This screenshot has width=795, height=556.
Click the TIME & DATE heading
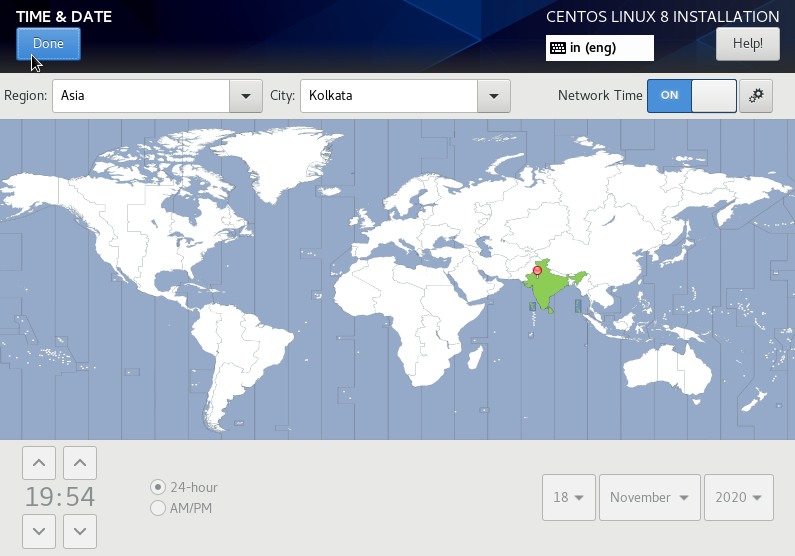coord(64,17)
